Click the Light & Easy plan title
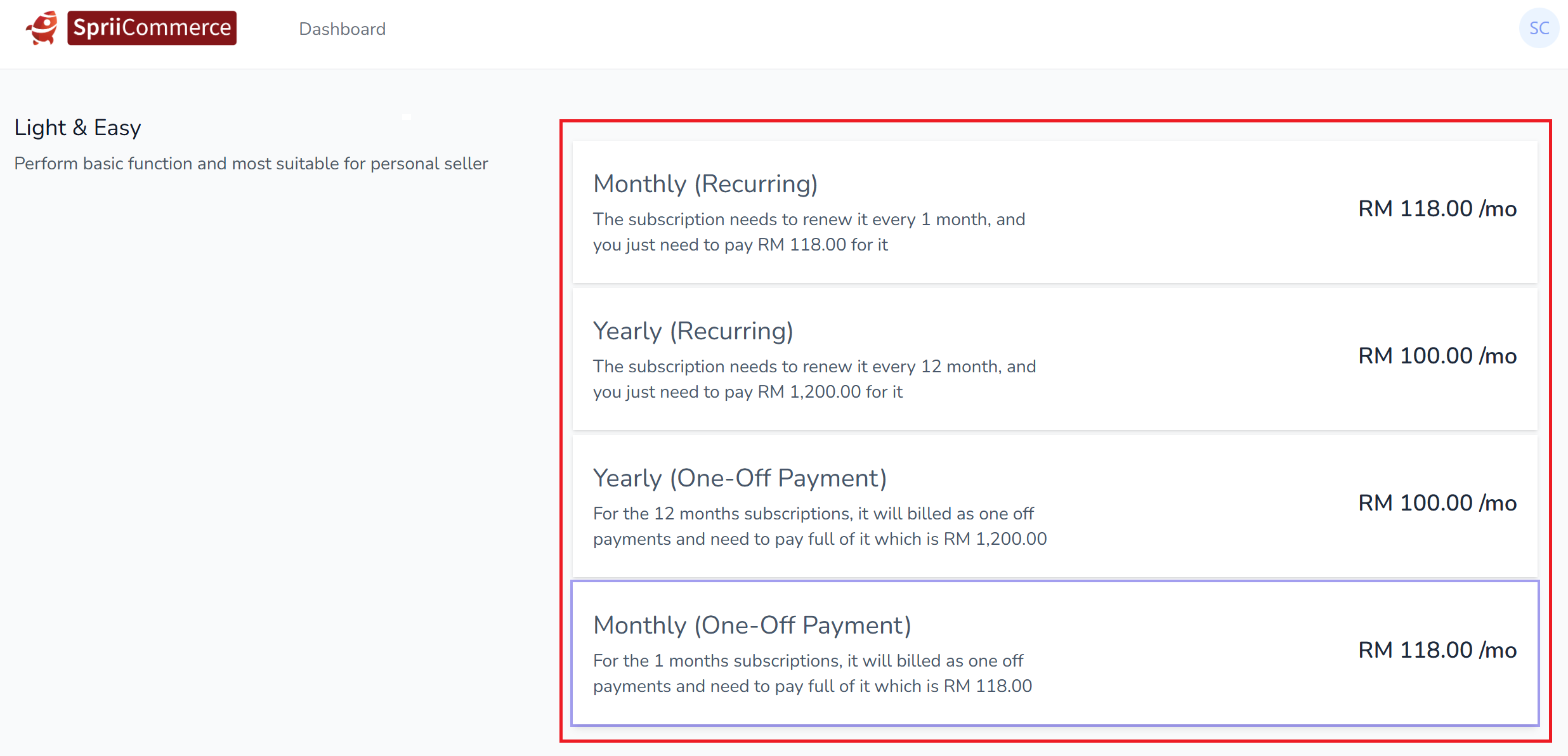 77,127
